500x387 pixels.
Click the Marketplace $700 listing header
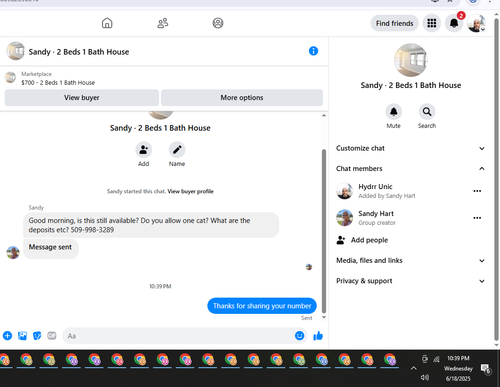point(58,78)
